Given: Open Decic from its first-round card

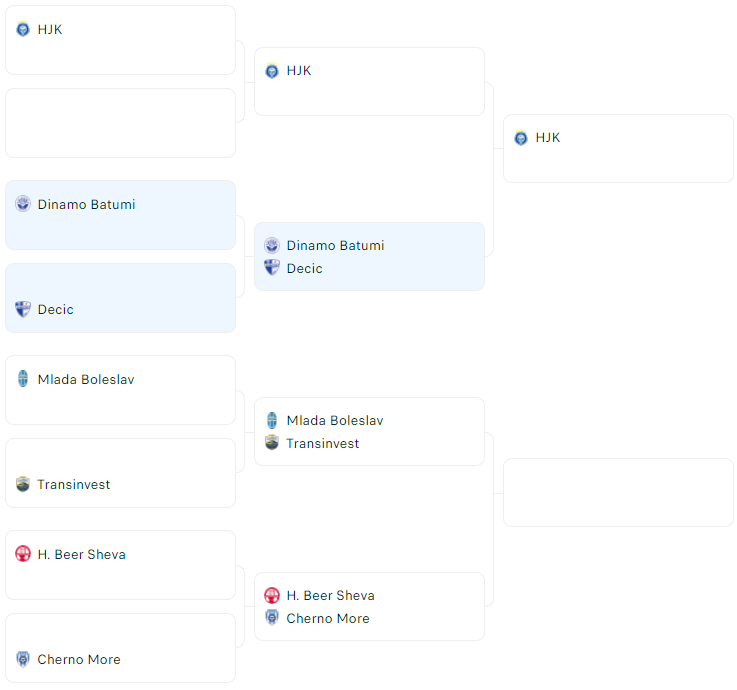Looking at the screenshot, I should pos(55,309).
